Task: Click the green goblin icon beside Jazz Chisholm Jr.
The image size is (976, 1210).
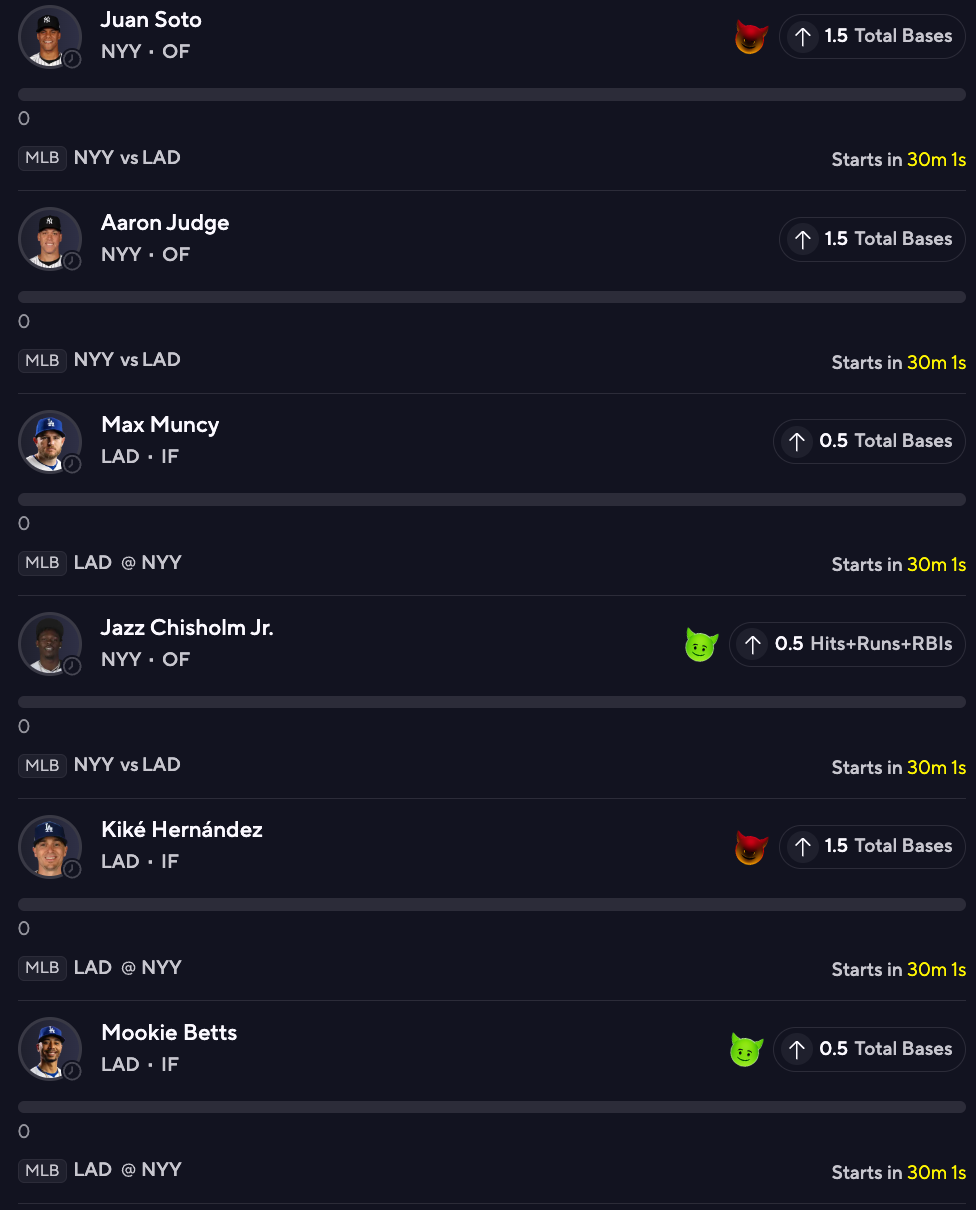Action: coord(701,645)
